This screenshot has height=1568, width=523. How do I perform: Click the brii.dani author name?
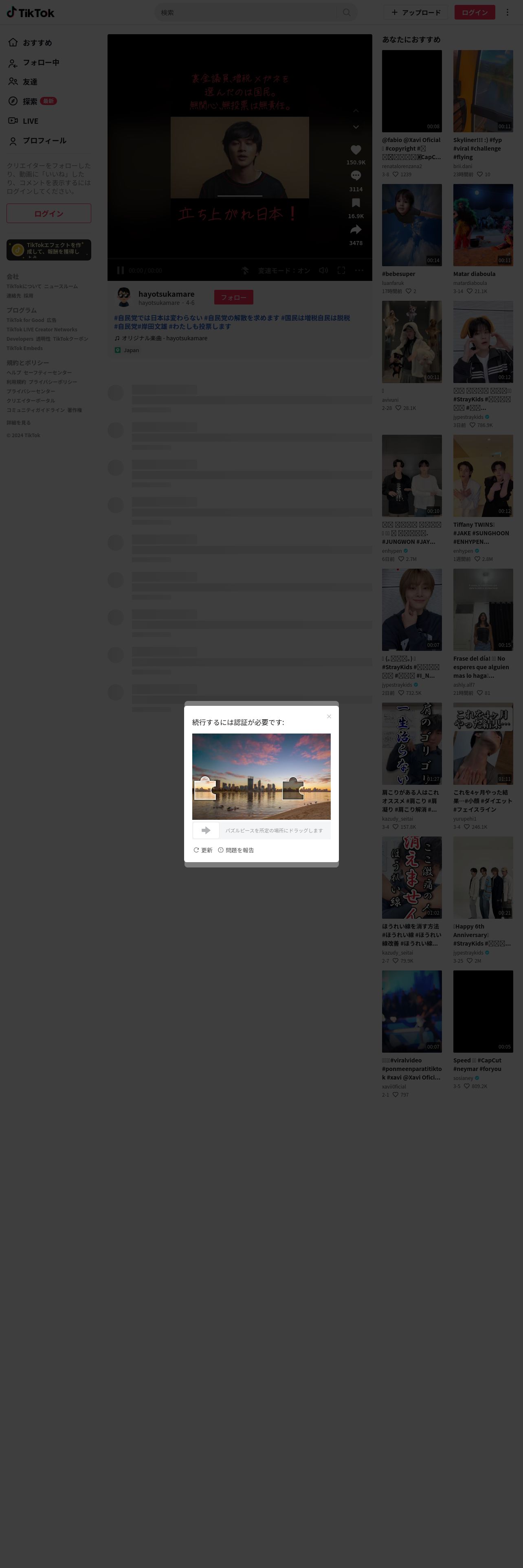coord(463,166)
